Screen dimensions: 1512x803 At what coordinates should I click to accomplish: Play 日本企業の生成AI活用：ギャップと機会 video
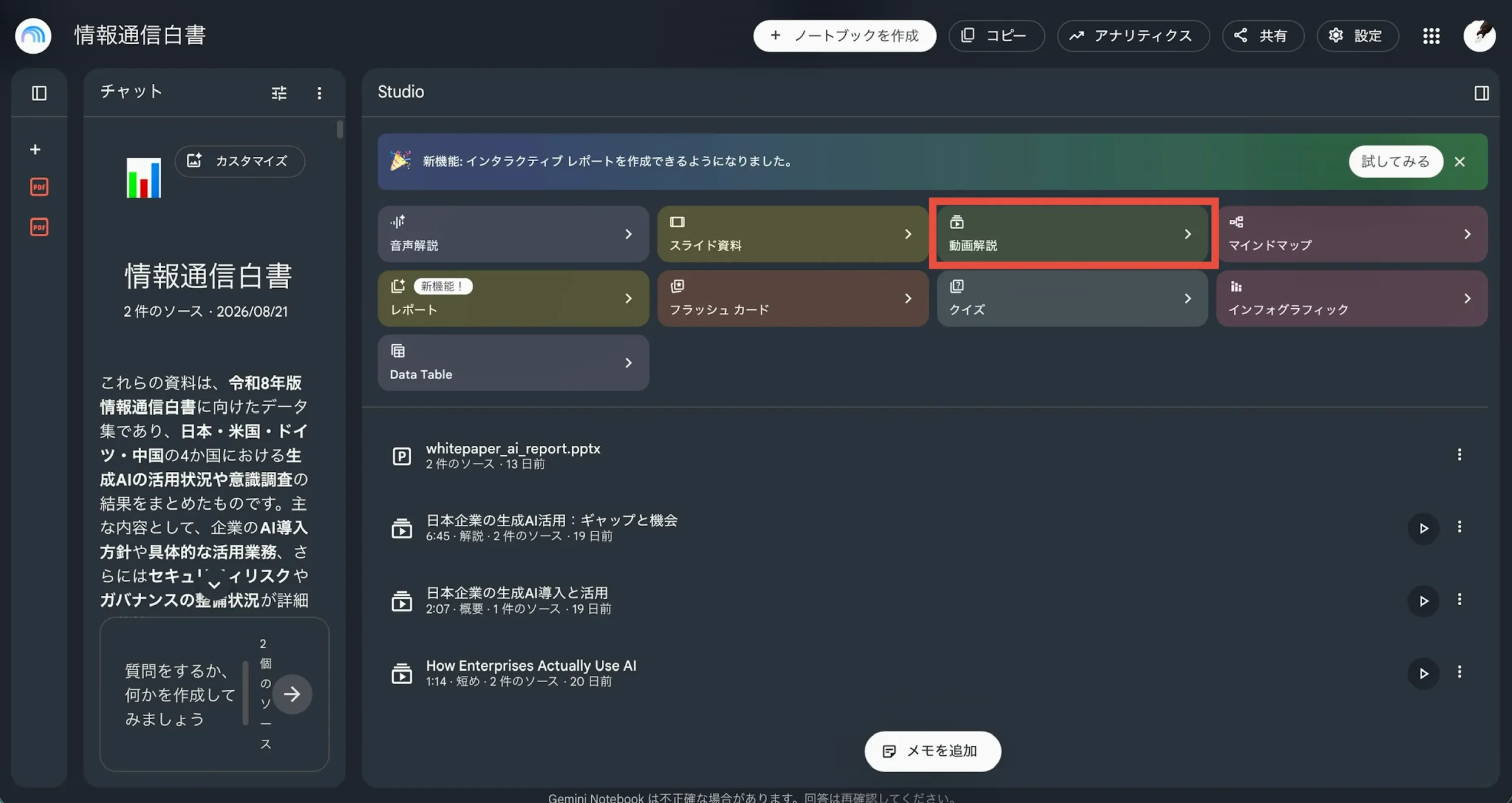[x=1423, y=528]
